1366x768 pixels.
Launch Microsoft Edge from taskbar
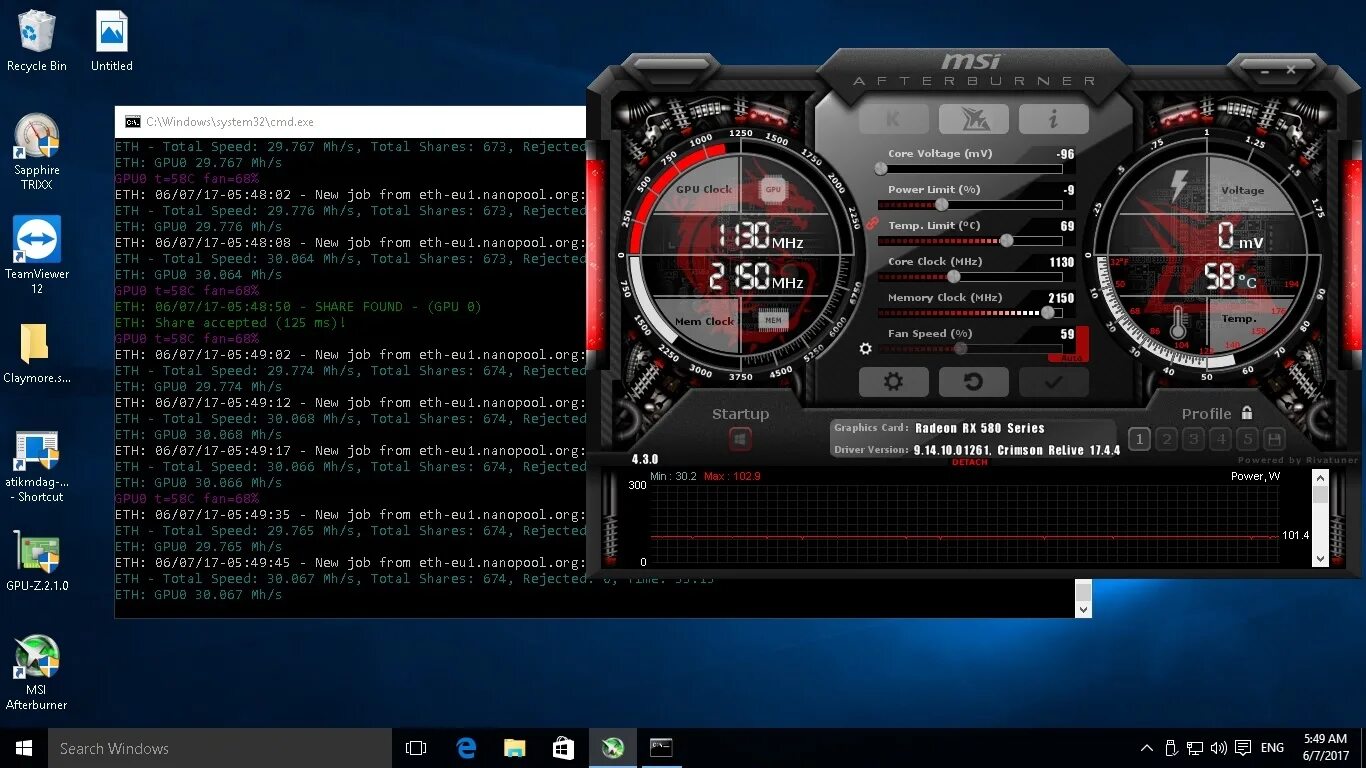coord(466,748)
